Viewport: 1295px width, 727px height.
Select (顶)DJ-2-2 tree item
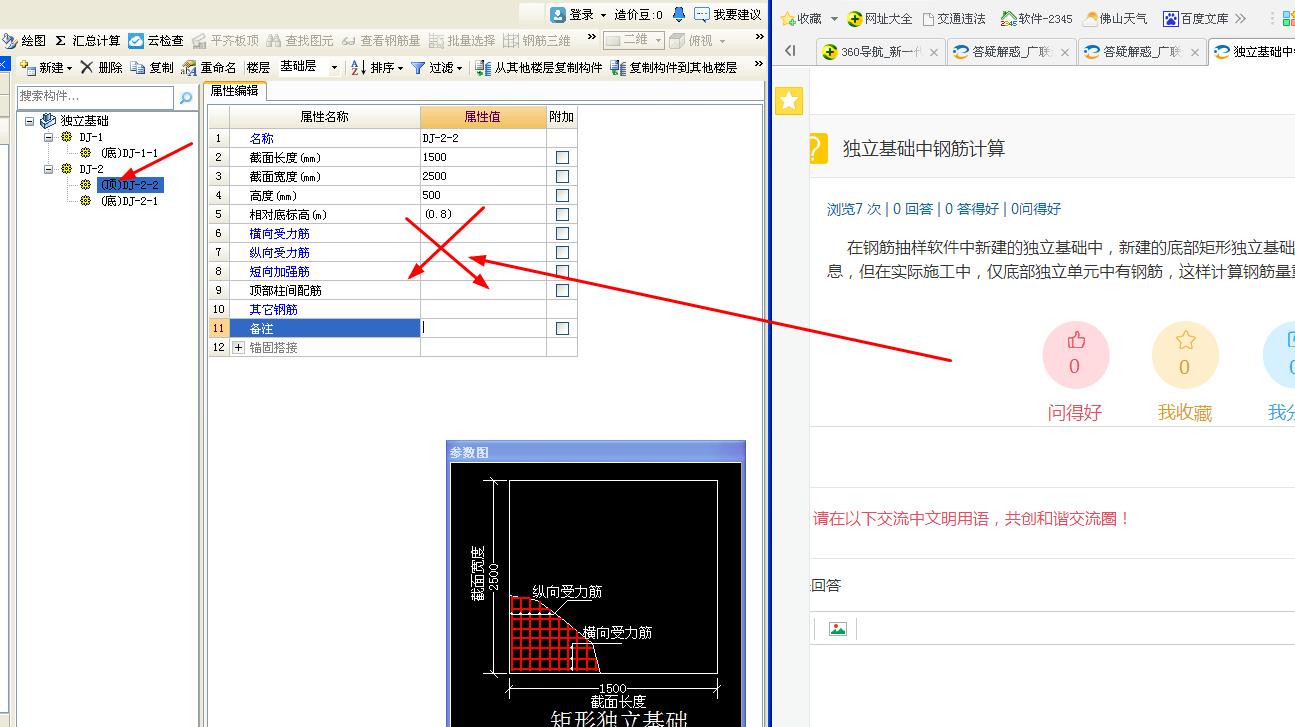click(x=129, y=185)
